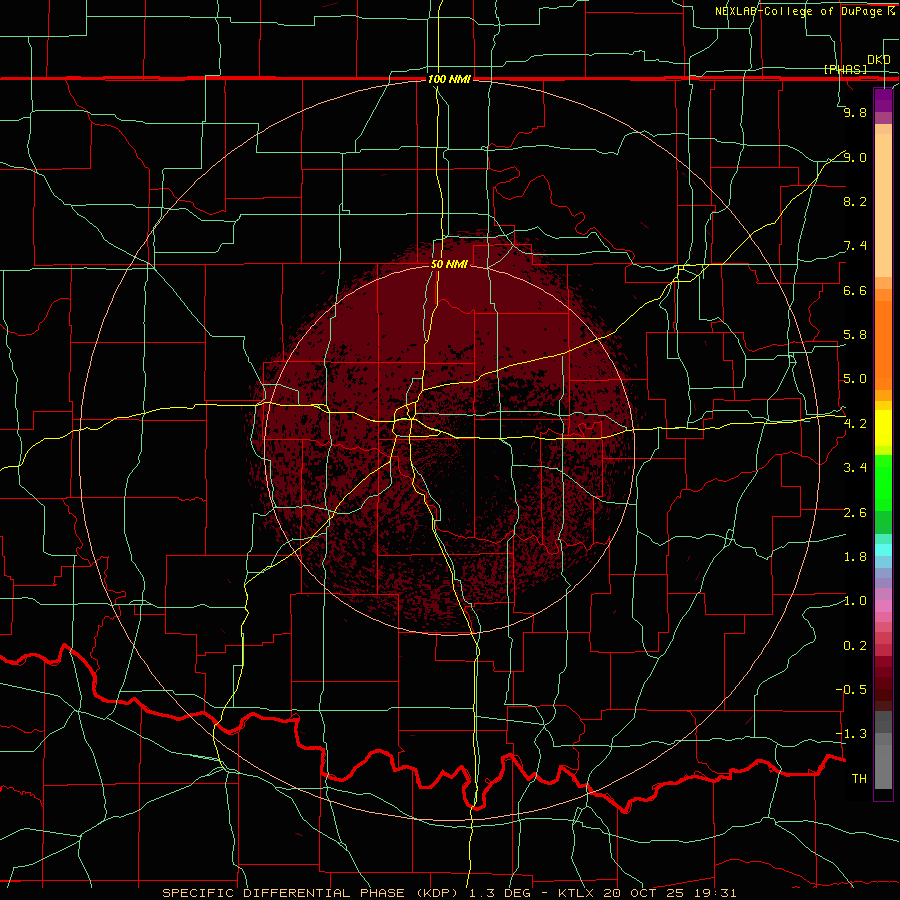Click the 1.8 scale value

click(x=855, y=557)
